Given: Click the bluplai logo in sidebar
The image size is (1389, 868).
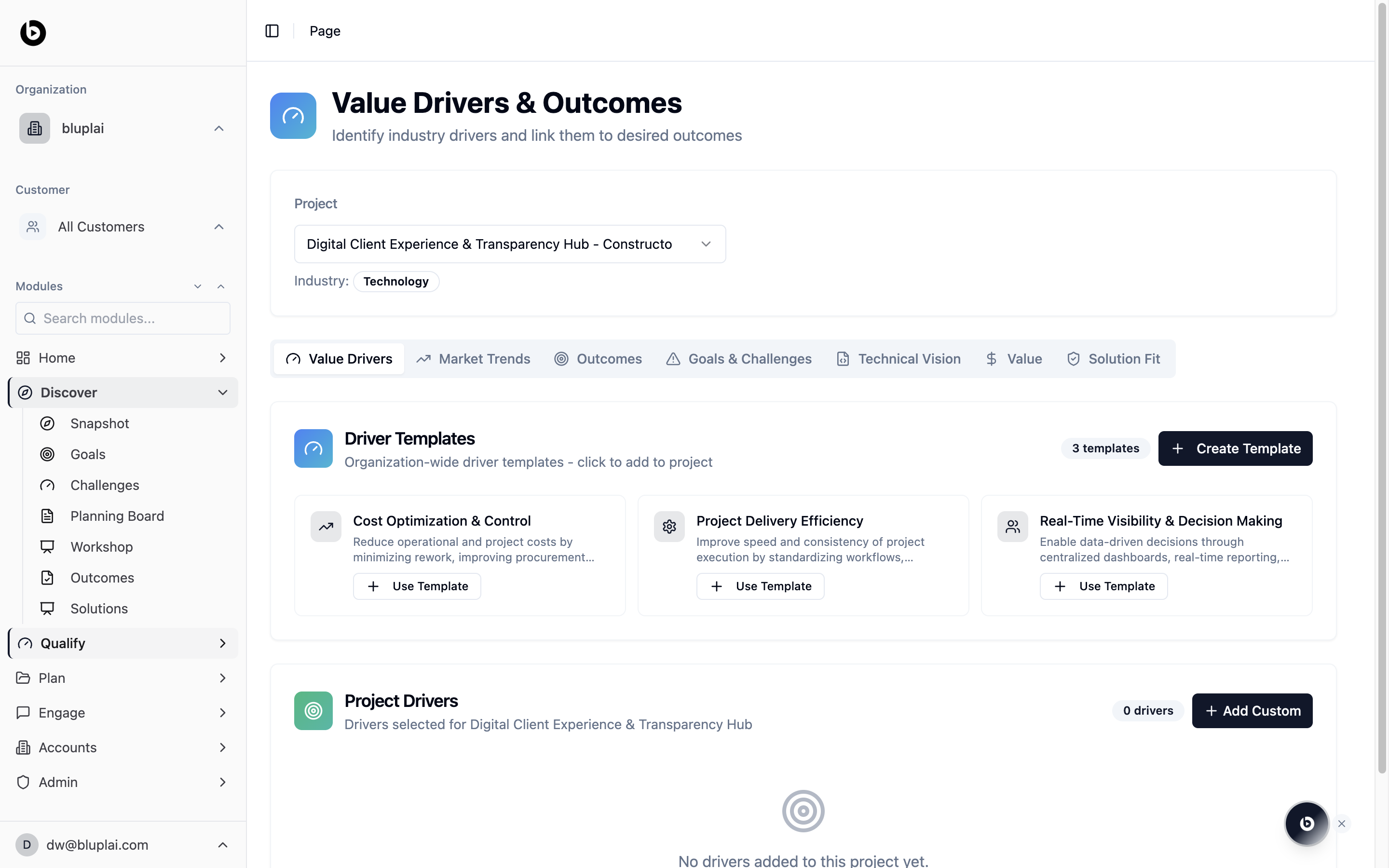Looking at the screenshot, I should (33, 33).
